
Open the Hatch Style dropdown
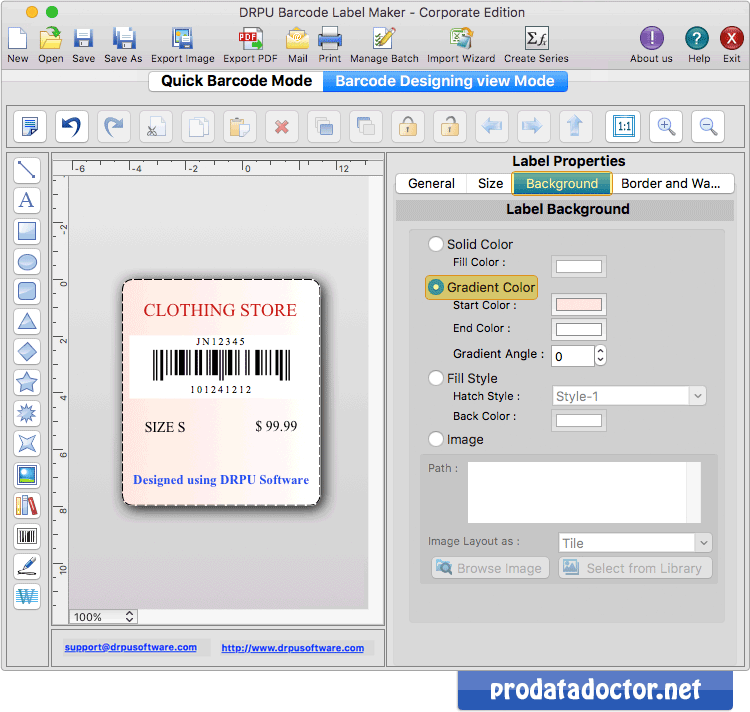point(629,396)
